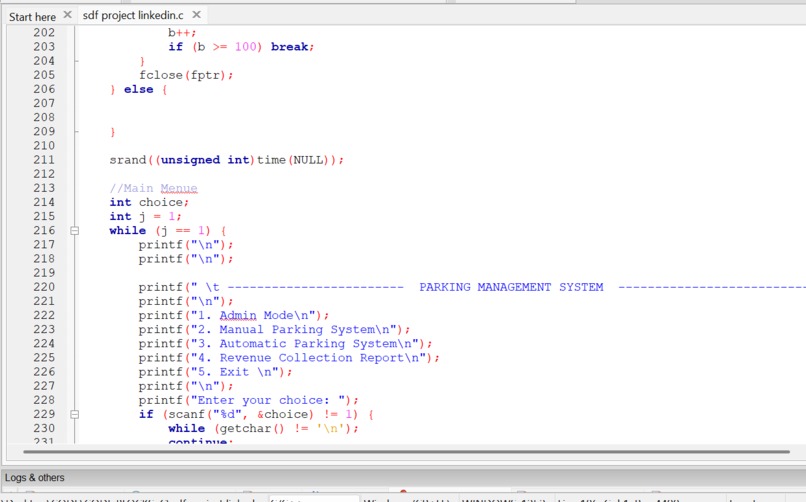Click line number 206 in the margin
Viewport: 806px width, 502px height.
(44, 89)
